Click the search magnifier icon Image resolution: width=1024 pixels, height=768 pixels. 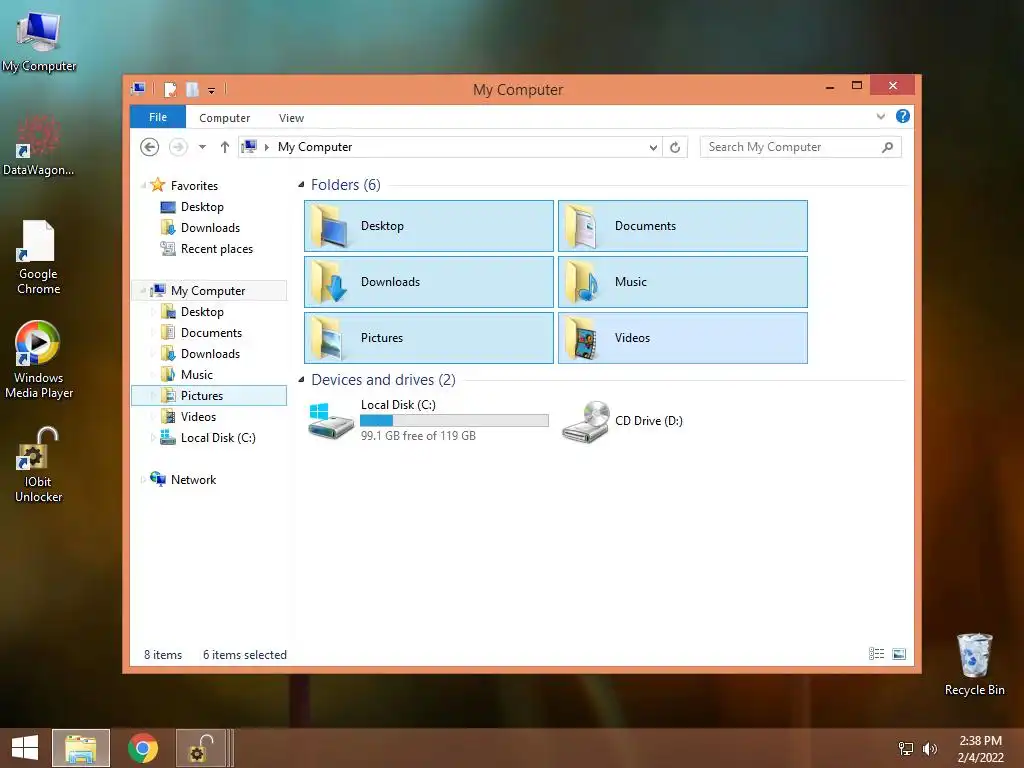pyautogui.click(x=888, y=147)
